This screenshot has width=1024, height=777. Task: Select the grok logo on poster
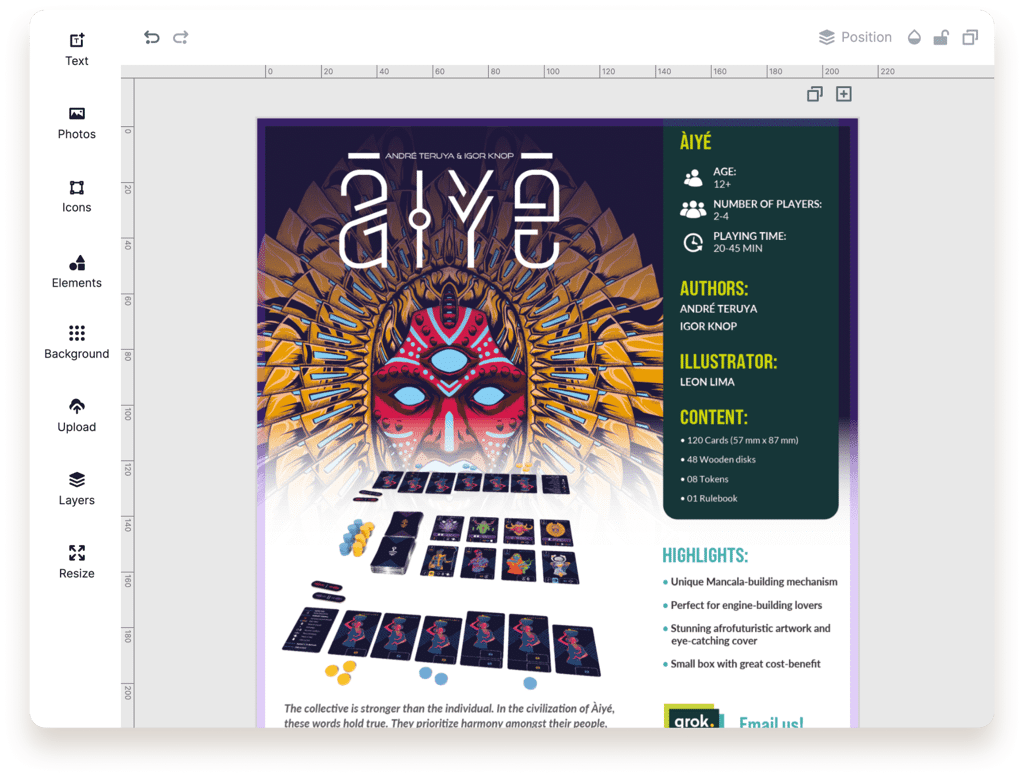point(694,716)
